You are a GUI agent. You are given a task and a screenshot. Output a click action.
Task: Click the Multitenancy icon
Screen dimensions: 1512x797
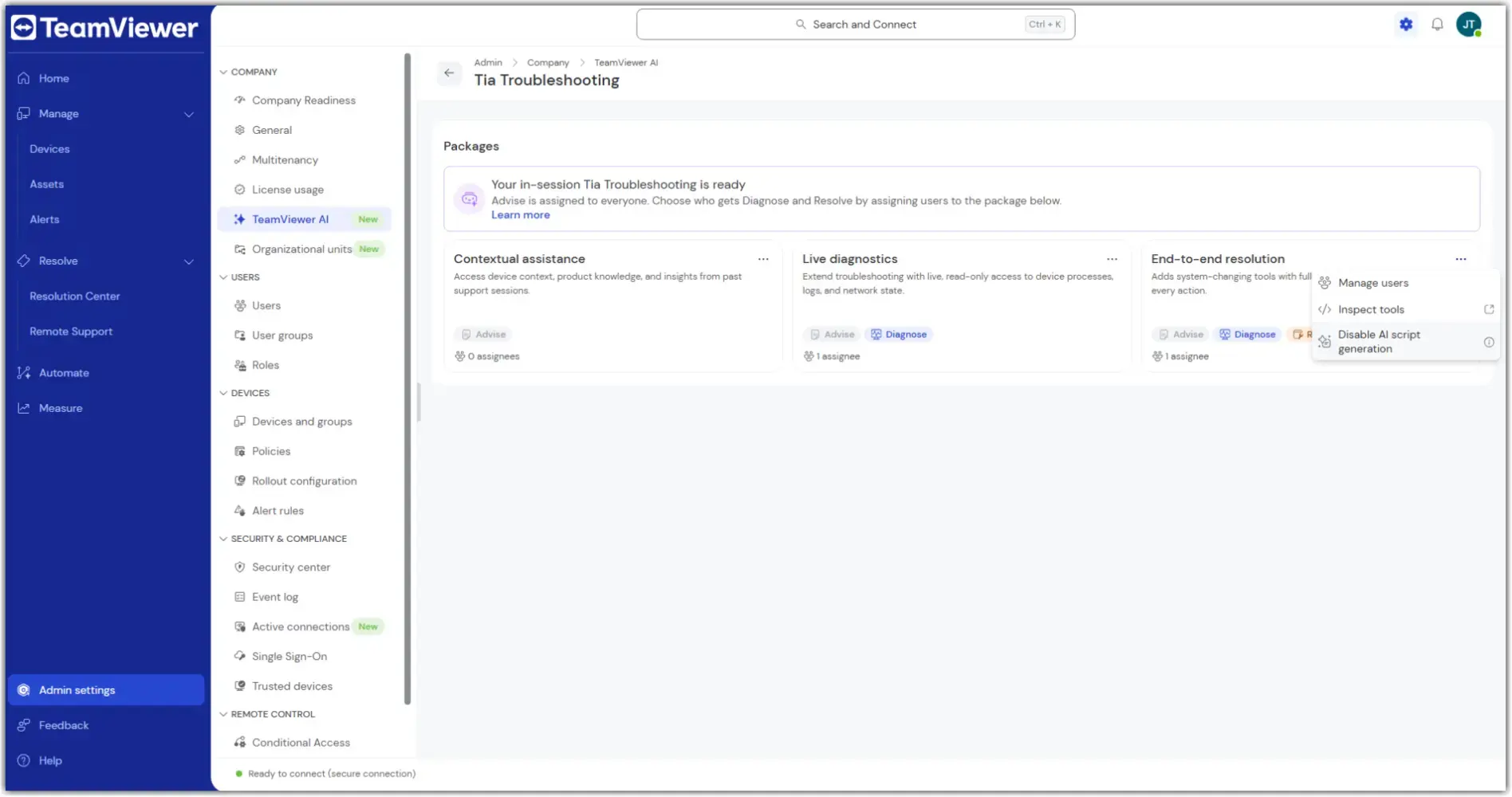[239, 160]
